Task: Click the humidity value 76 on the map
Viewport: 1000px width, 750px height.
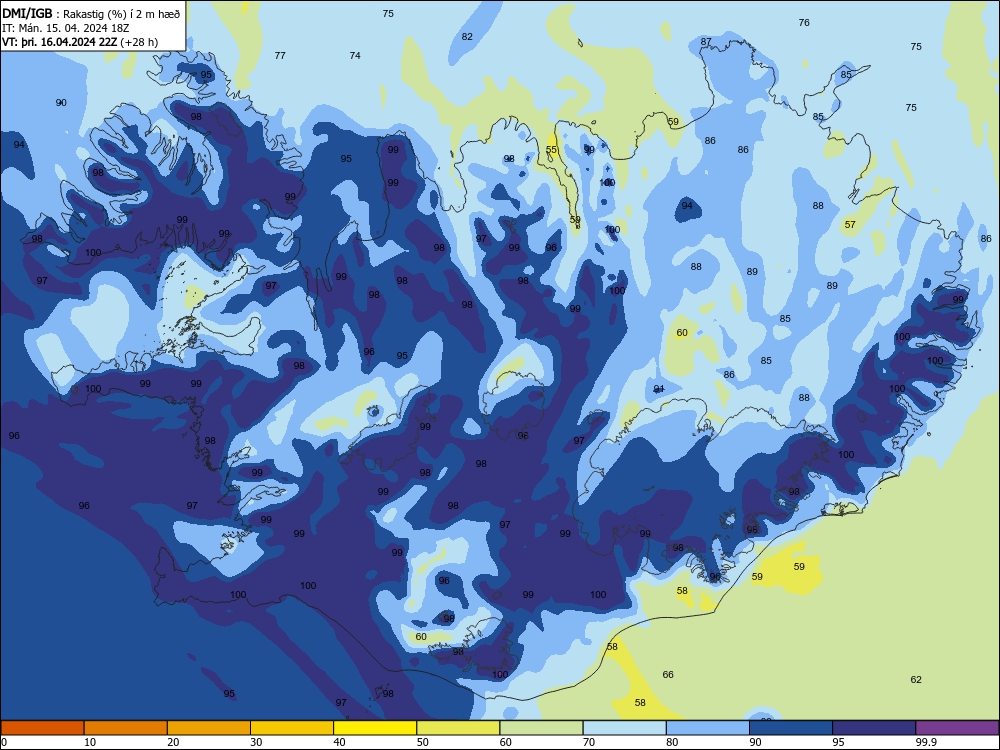Action: pyautogui.click(x=804, y=23)
